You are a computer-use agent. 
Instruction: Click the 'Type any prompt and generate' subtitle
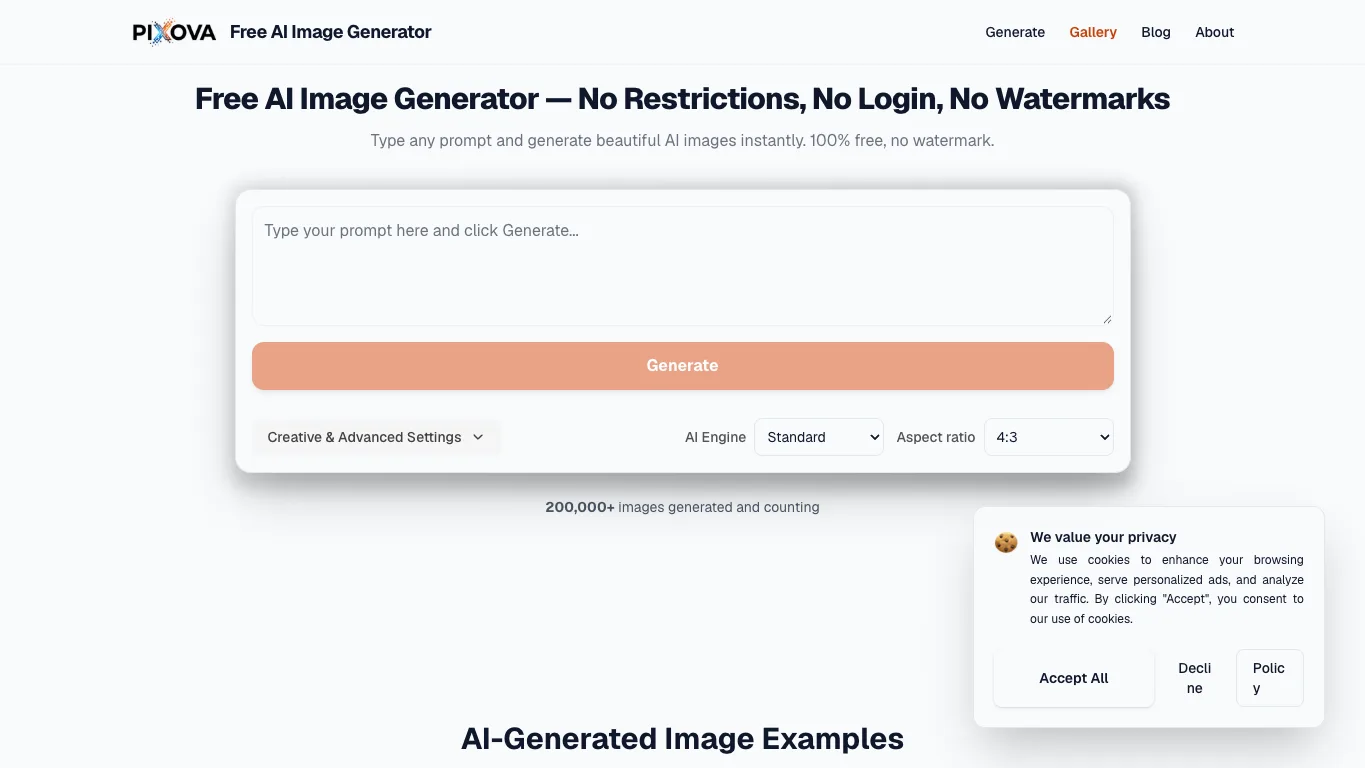point(683,140)
